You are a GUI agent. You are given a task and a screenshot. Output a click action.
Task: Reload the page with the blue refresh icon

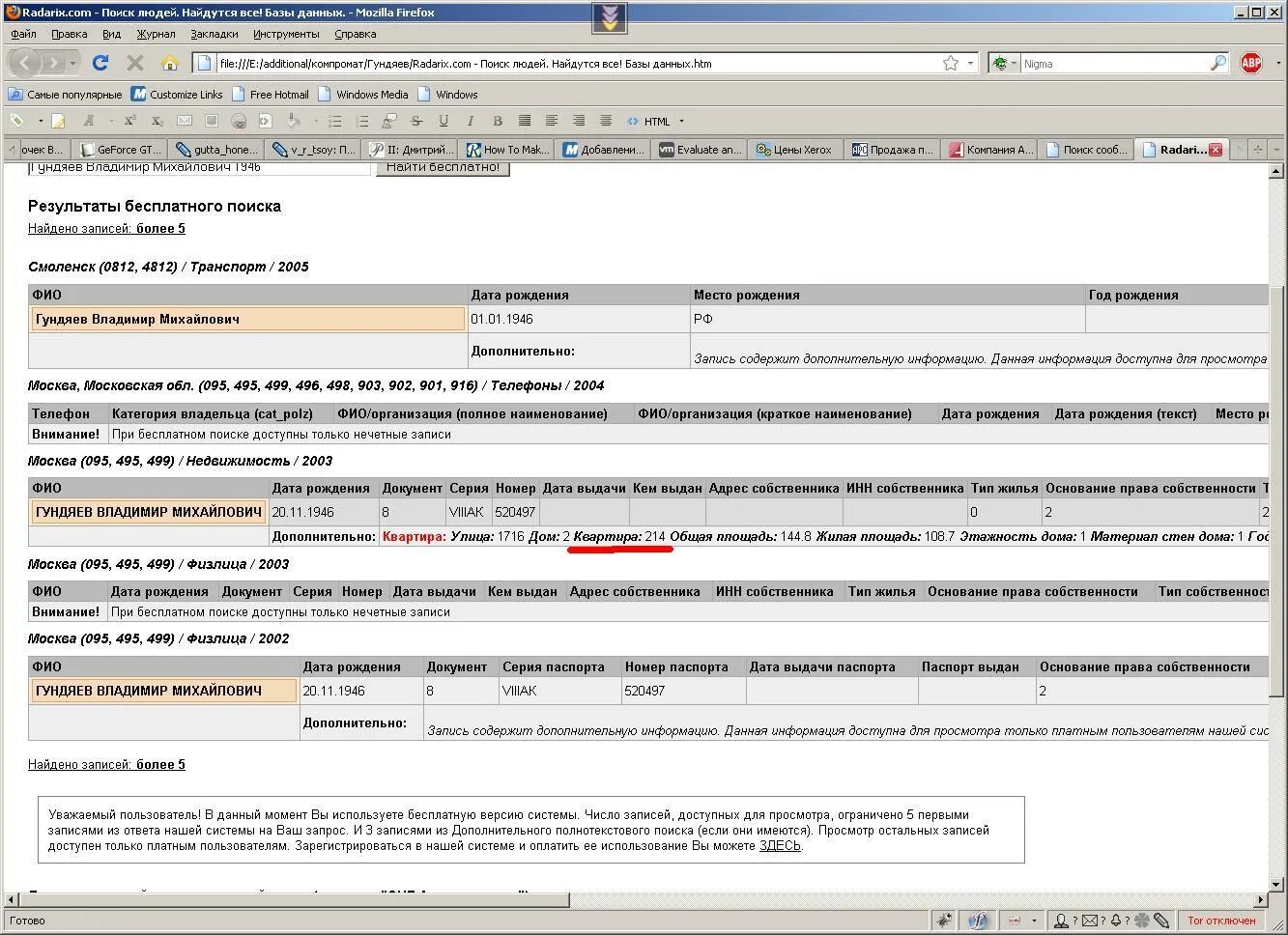100,64
